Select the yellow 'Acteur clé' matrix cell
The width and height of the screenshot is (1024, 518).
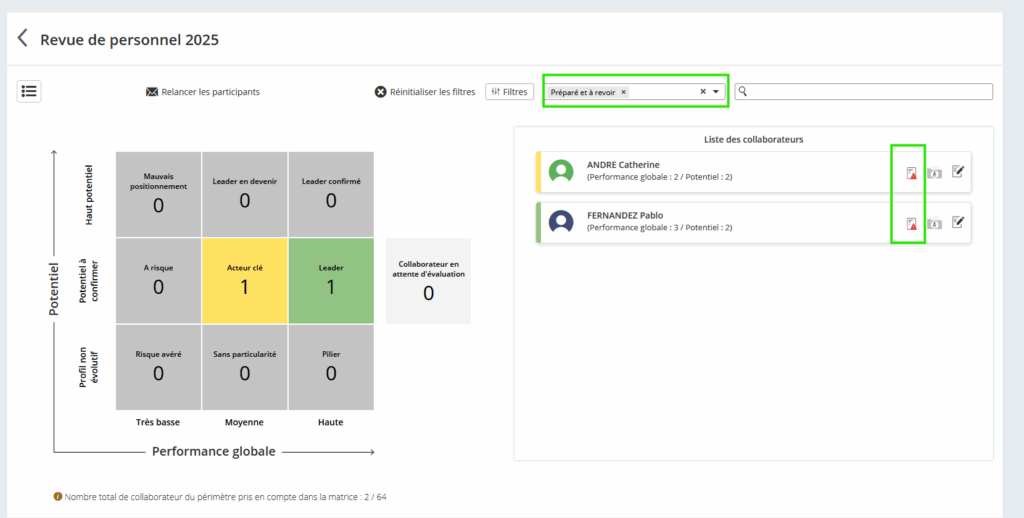(x=245, y=280)
